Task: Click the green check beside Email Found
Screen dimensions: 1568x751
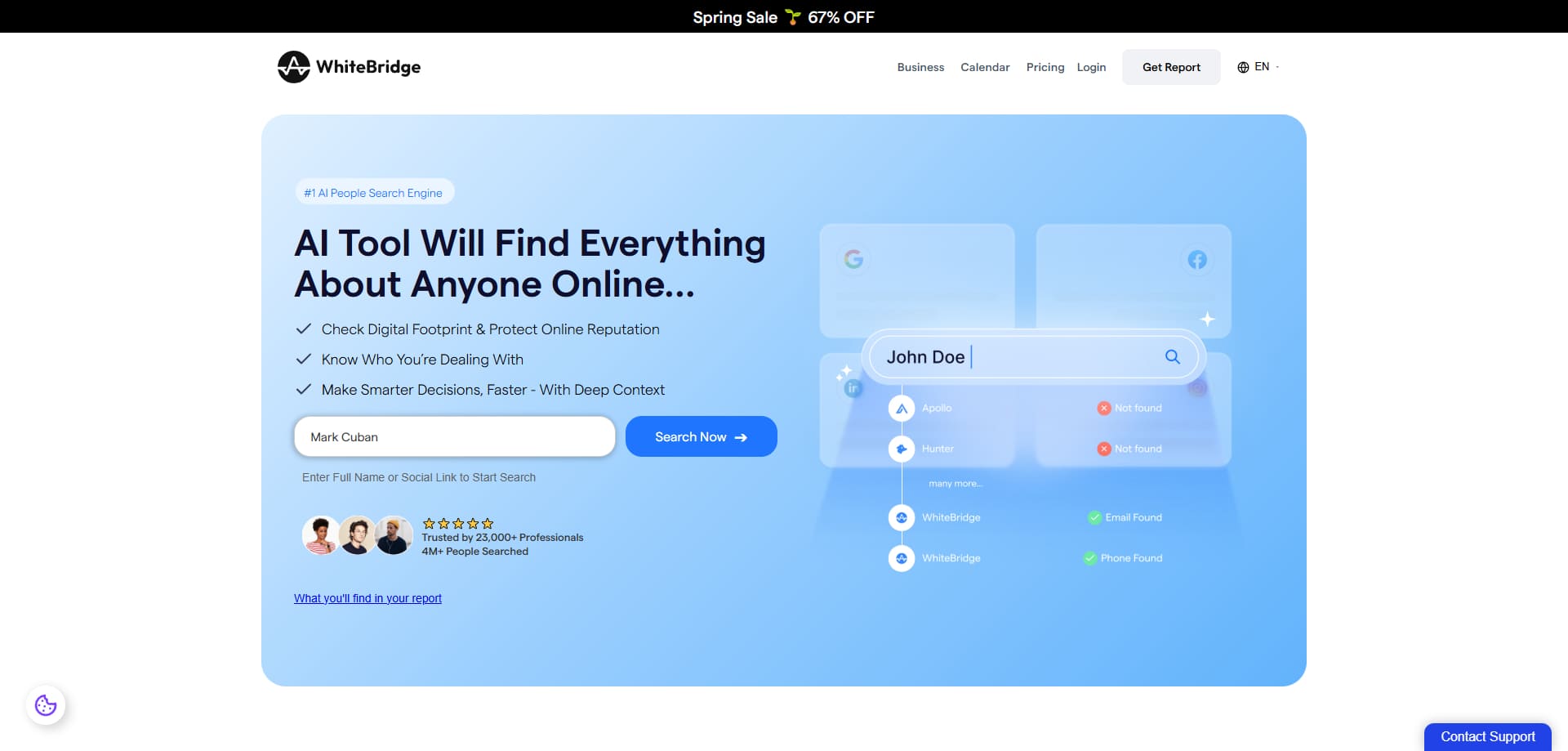Action: (x=1094, y=517)
